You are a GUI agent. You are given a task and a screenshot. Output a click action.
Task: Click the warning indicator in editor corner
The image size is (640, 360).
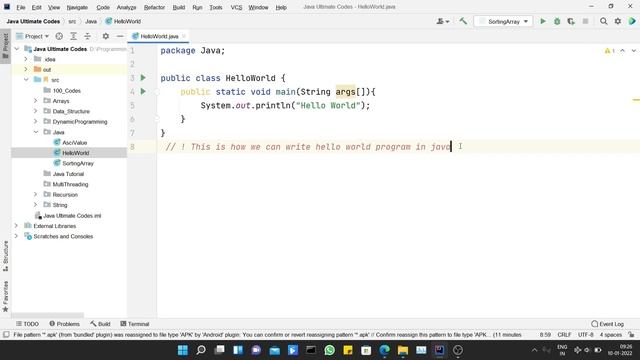click(609, 51)
